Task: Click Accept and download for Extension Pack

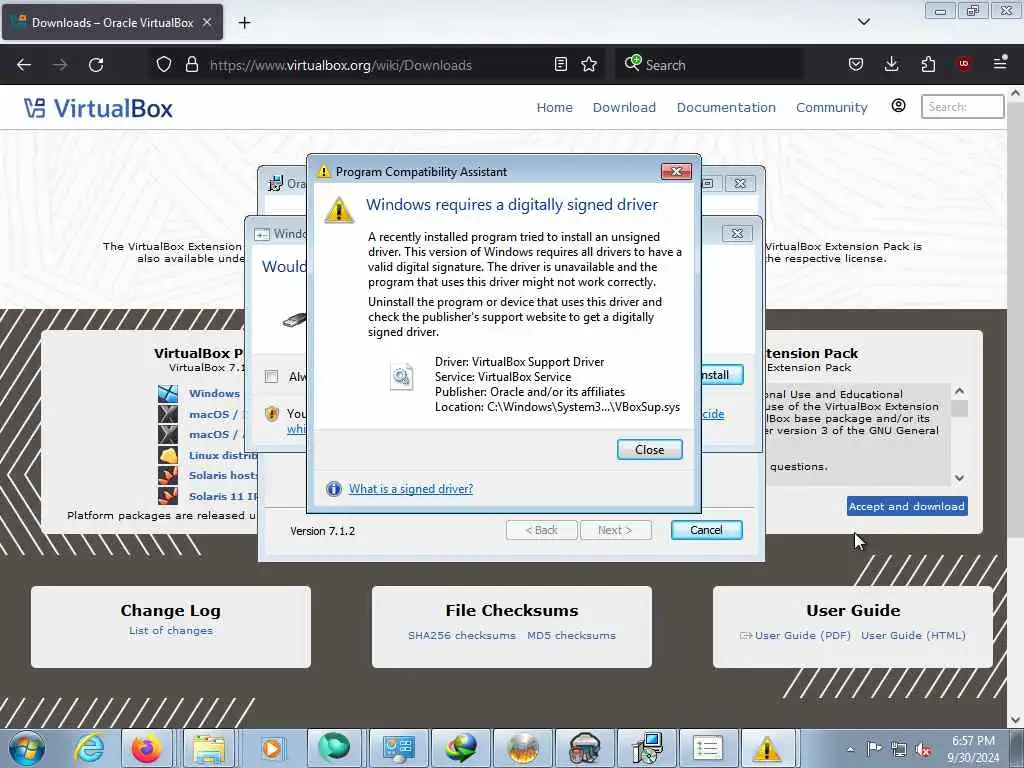Action: [906, 506]
